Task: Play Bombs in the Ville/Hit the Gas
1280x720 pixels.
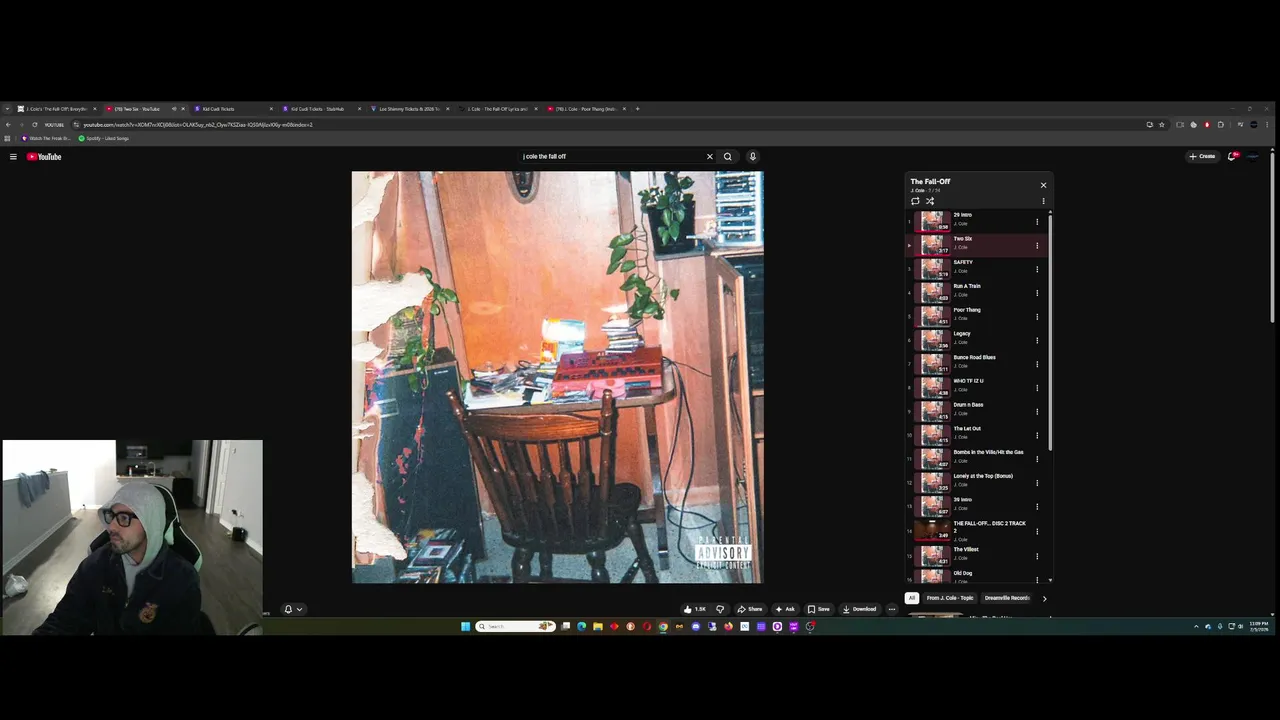Action: 976,458
